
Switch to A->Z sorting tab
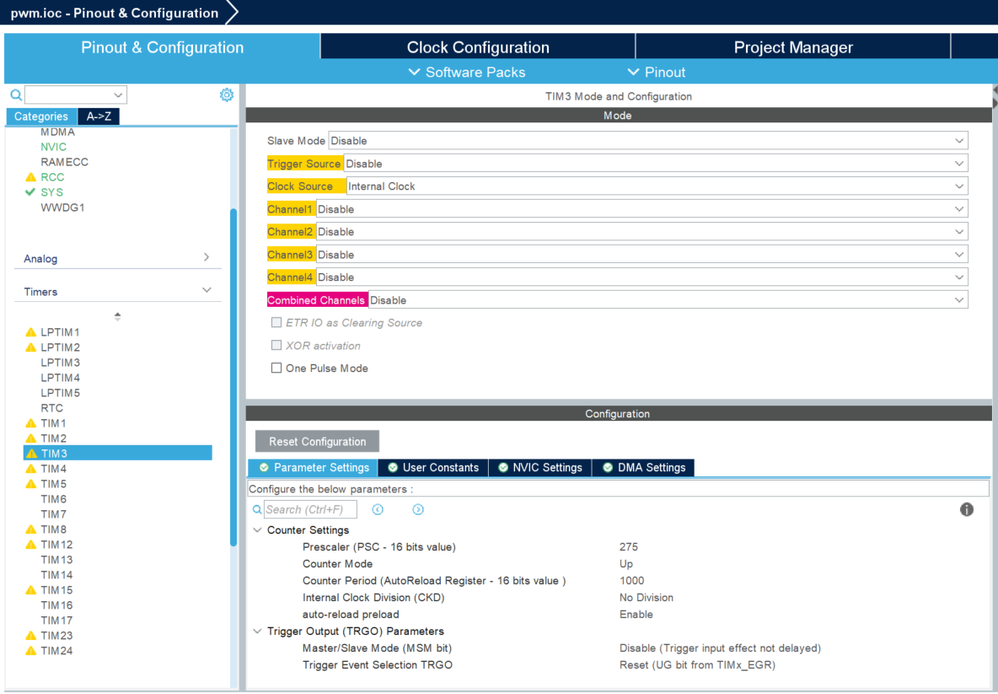point(99,117)
